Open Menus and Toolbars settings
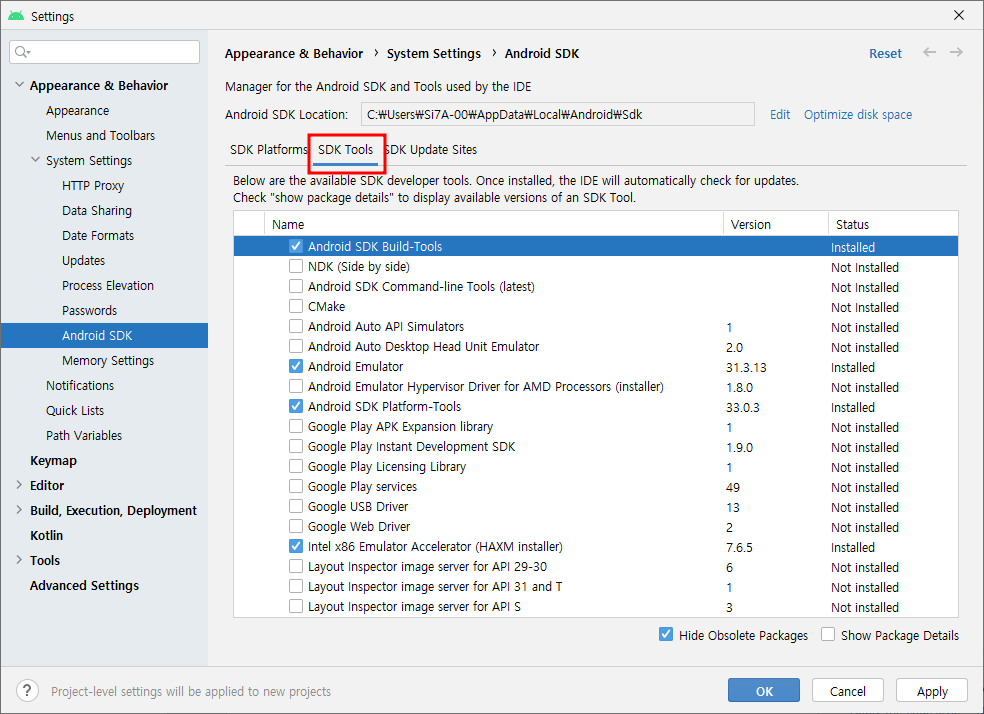The image size is (984, 714). point(100,136)
